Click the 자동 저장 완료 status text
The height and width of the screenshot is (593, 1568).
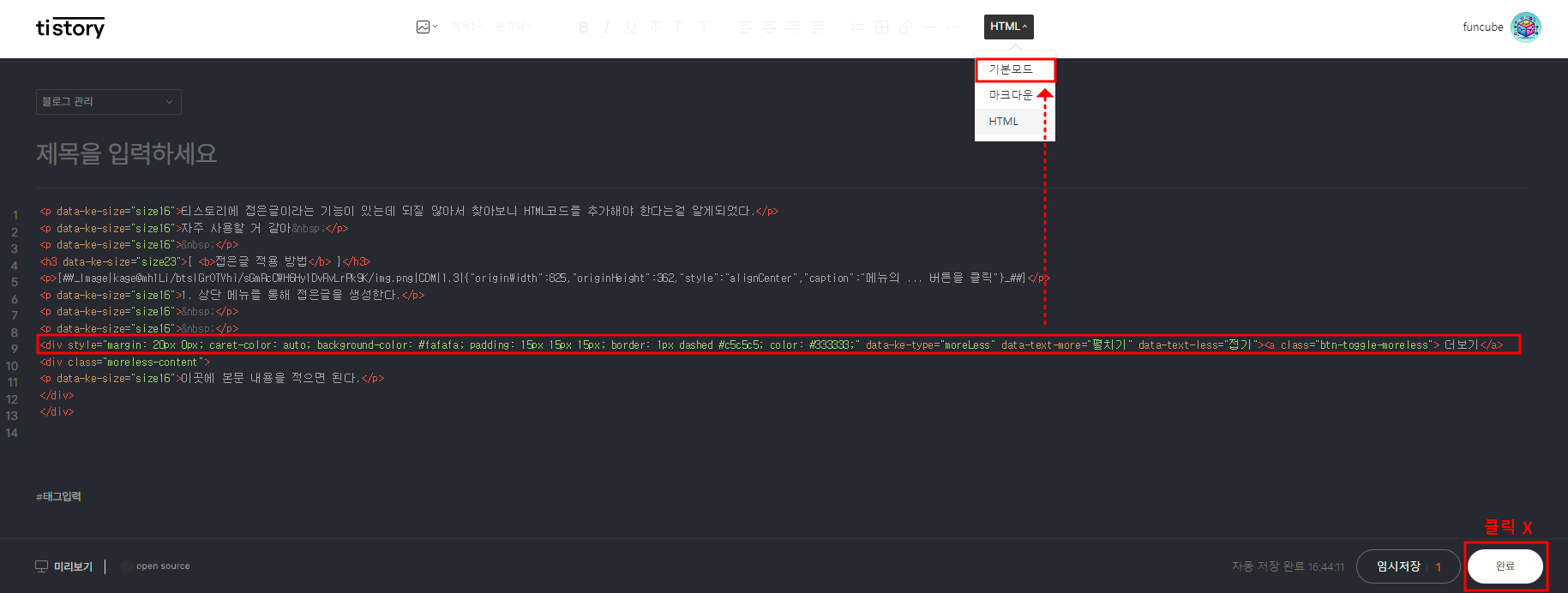pos(1289,566)
